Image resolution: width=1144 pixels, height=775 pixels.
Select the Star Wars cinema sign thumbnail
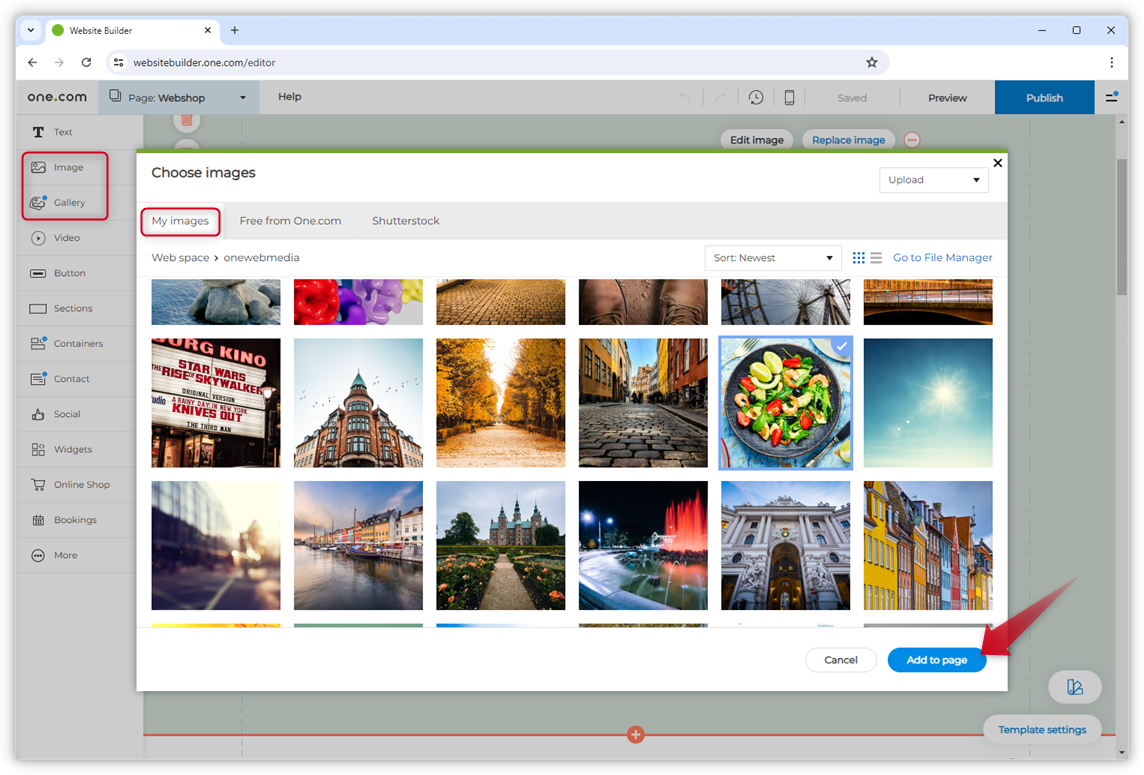[x=216, y=403]
